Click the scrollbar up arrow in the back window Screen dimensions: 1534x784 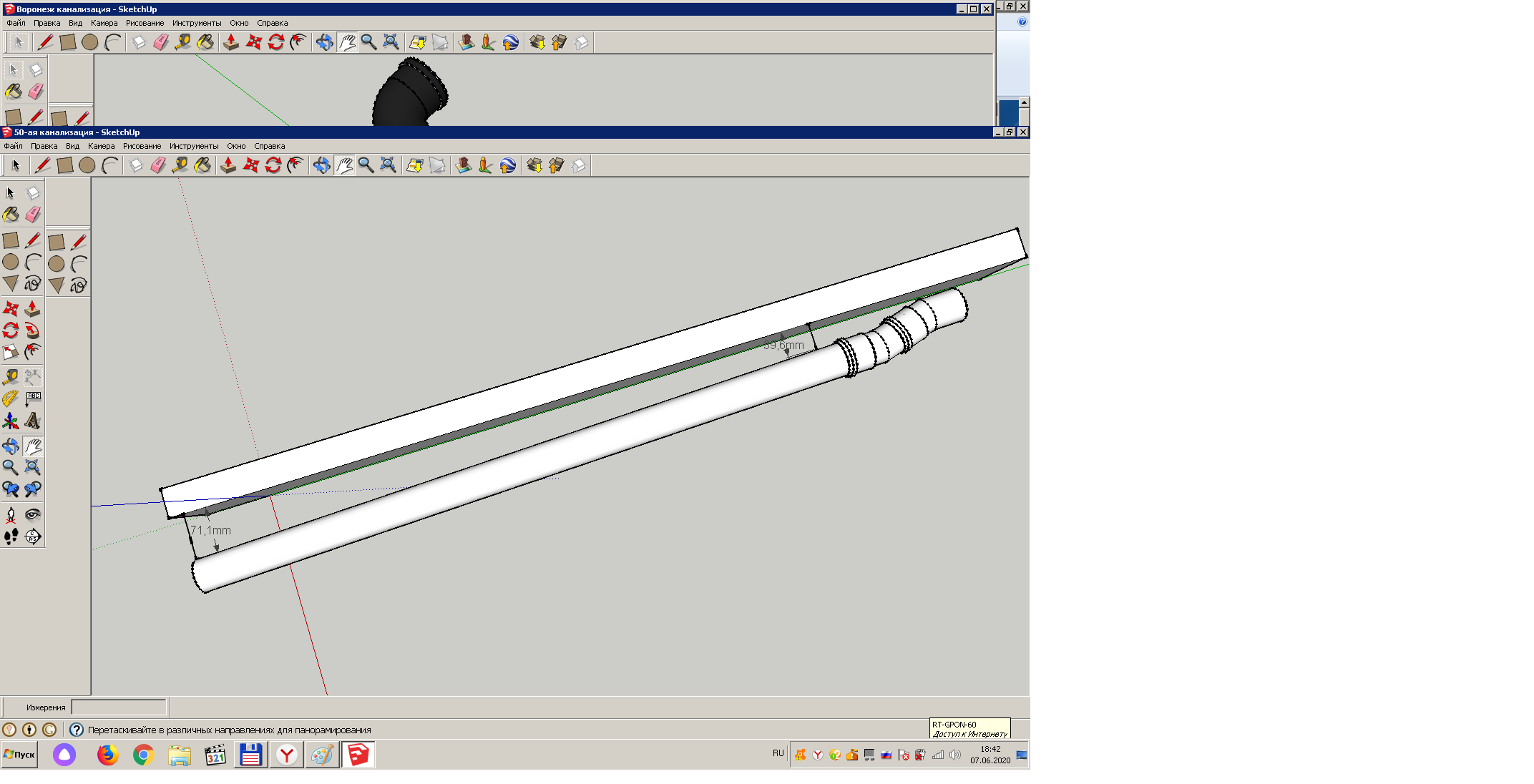pyautogui.click(x=1024, y=102)
